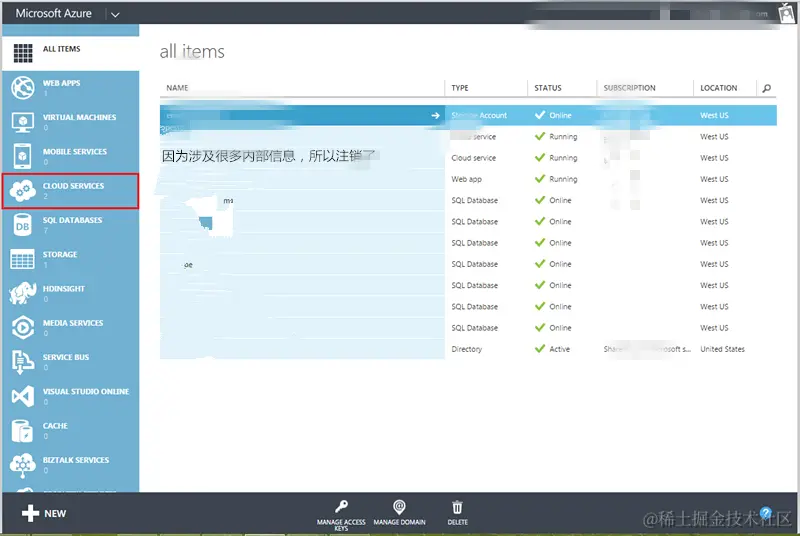Select the HDInsight elephant icon
The width and height of the screenshot is (800, 536).
coord(23,293)
